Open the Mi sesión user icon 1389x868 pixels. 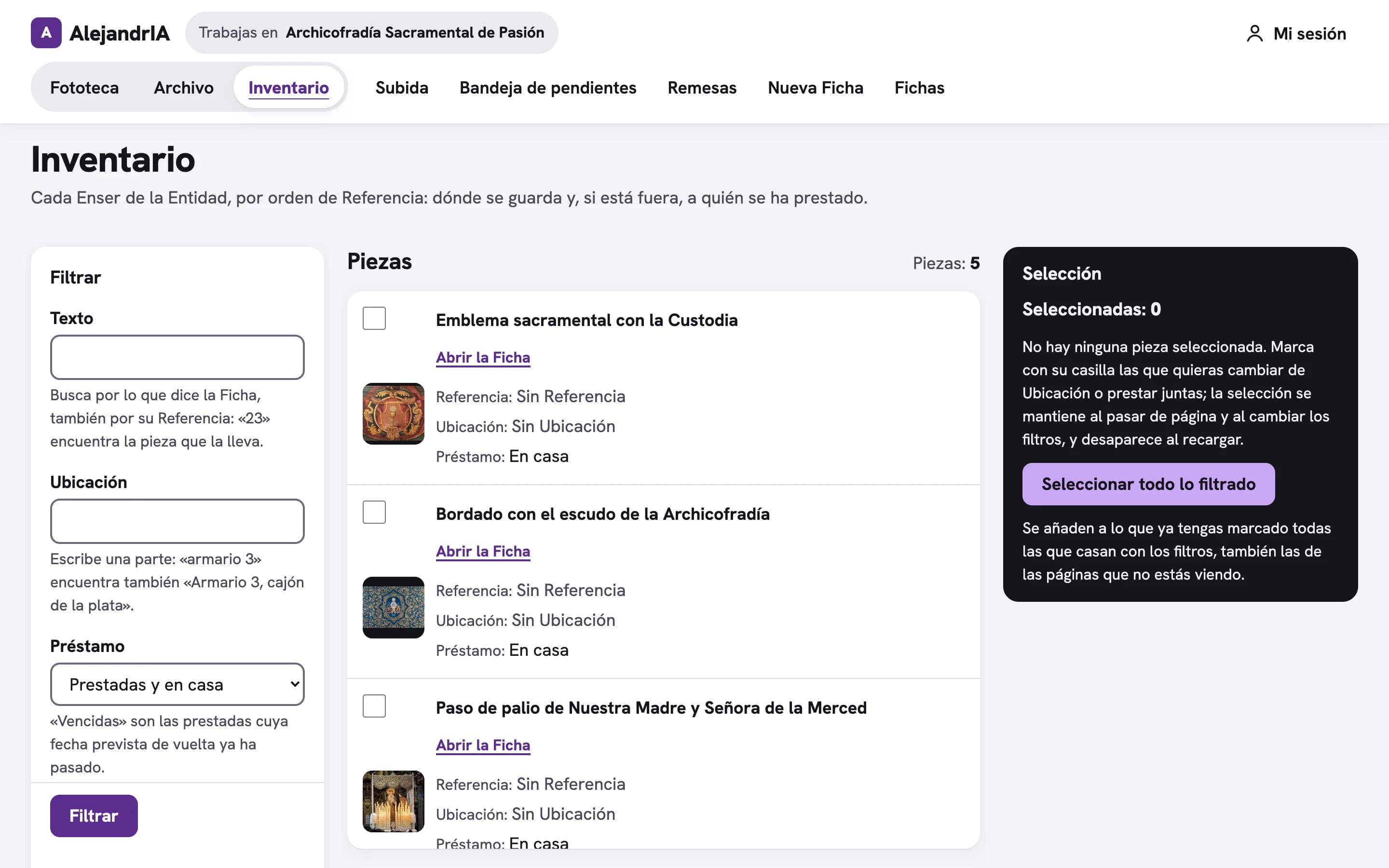[x=1255, y=33]
